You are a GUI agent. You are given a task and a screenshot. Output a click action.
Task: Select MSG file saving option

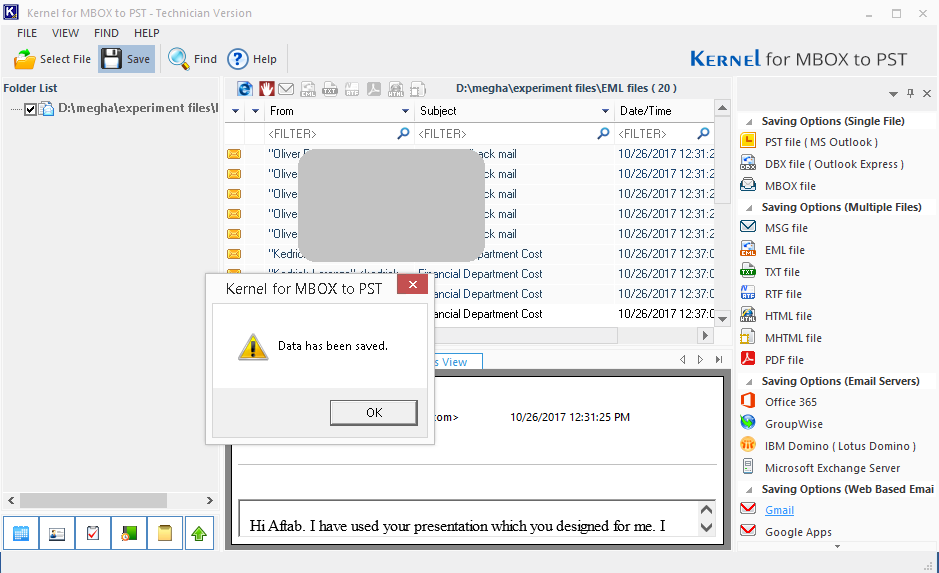pyautogui.click(x=786, y=228)
